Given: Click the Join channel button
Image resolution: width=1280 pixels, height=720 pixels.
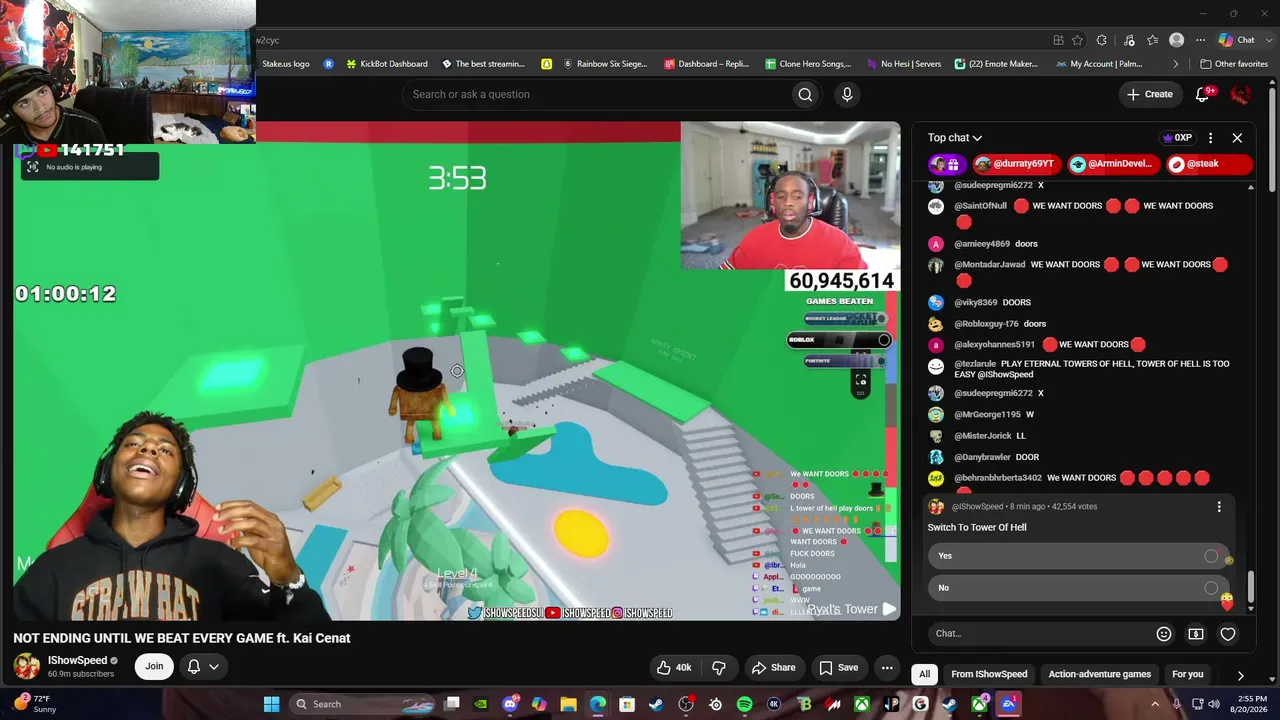Looking at the screenshot, I should (x=154, y=666).
